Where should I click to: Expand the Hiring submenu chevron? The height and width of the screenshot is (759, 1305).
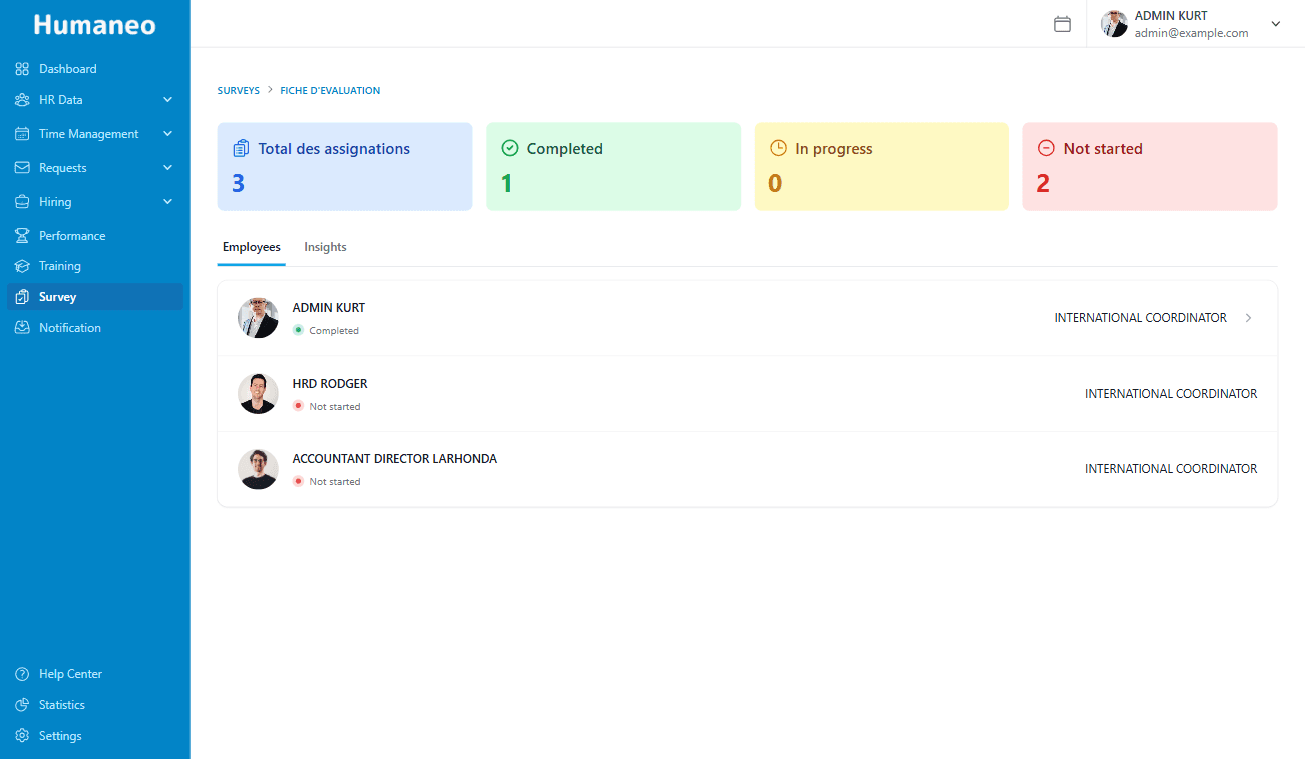point(168,202)
